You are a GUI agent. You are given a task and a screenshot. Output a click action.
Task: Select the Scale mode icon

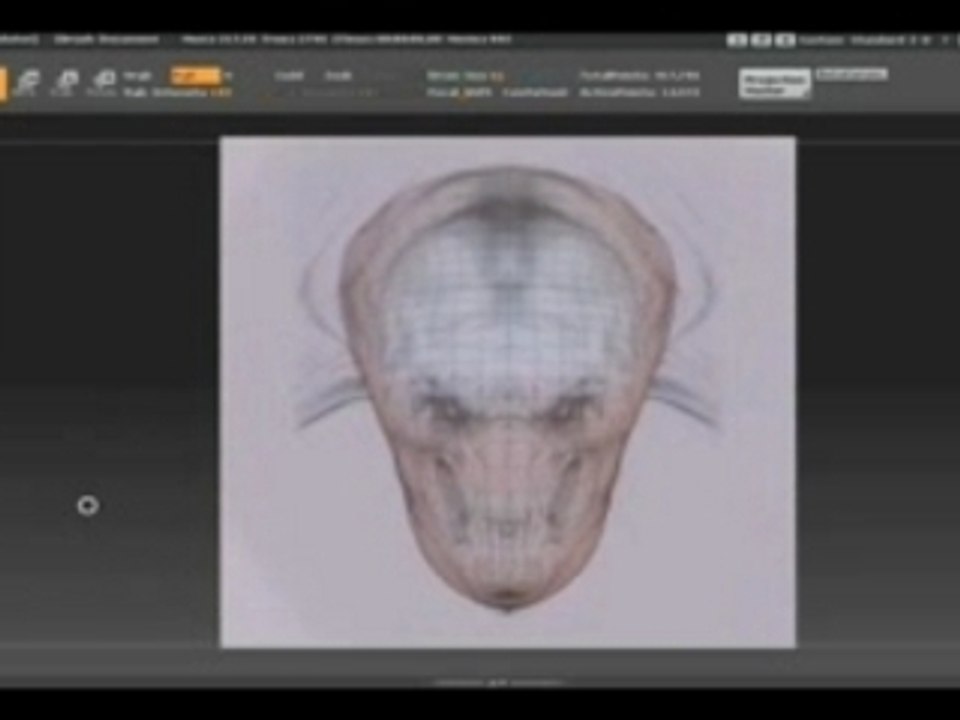tap(65, 83)
